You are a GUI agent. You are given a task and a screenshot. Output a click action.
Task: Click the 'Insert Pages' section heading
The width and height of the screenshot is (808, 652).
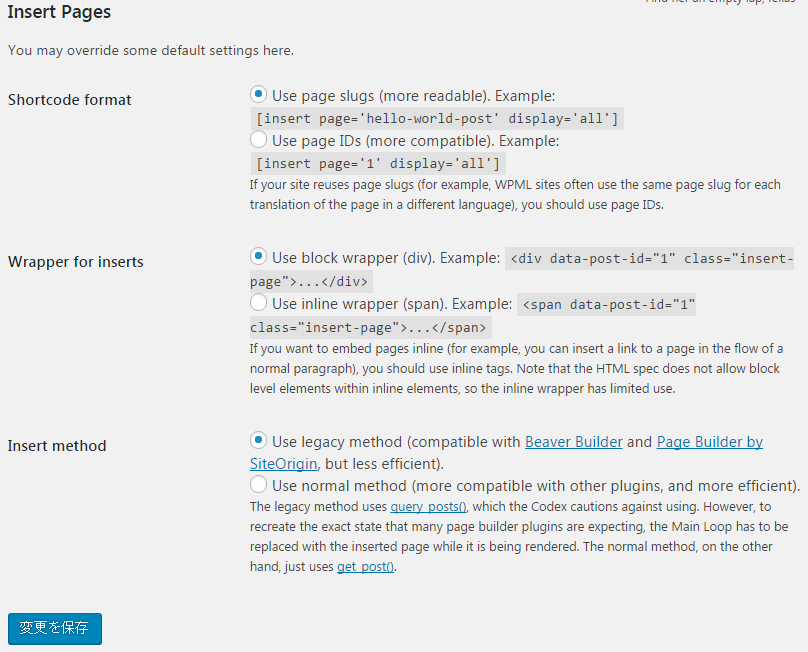59,13
